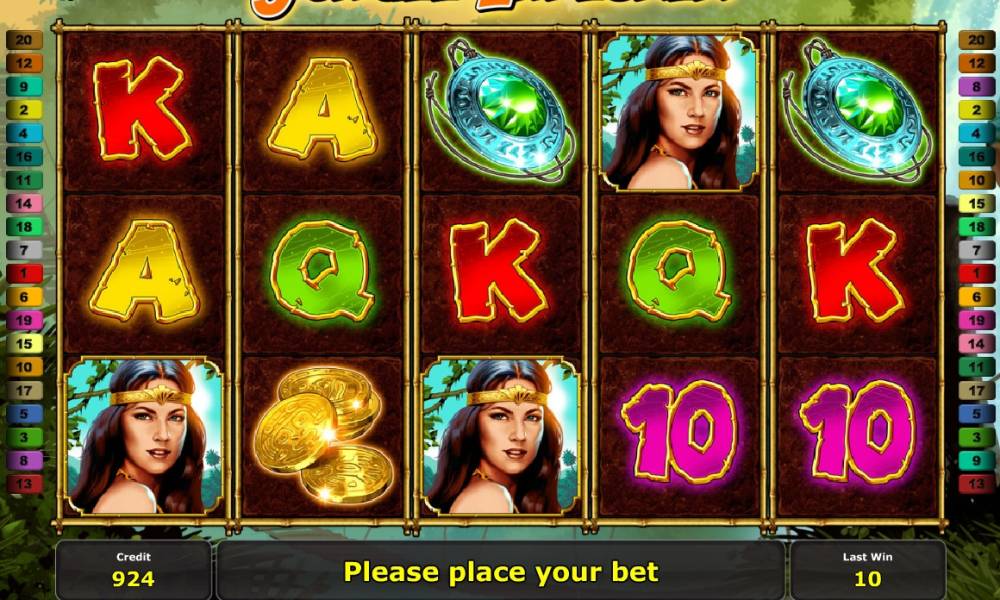The height and width of the screenshot is (600, 1000).
Task: Toggle payline 13 indicator on the right side
Action: 976,483
